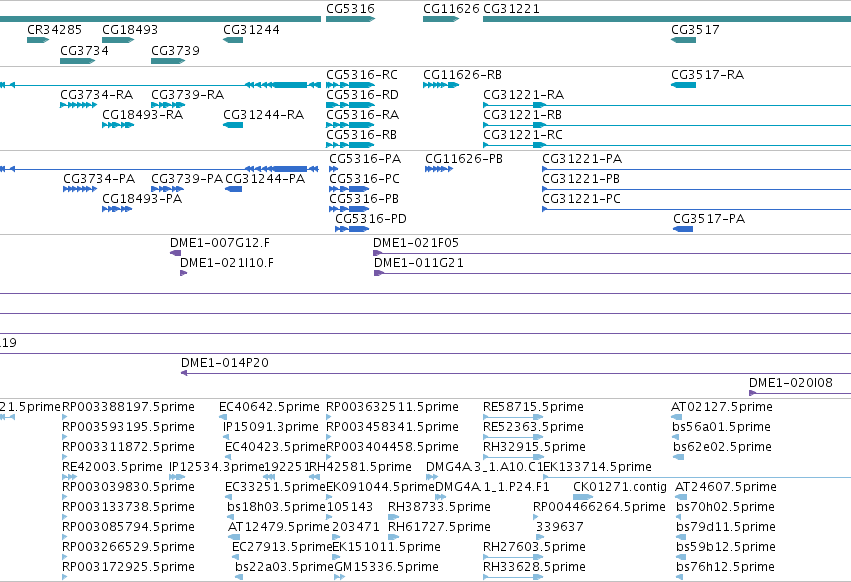Select EST RH38733.5prime
Viewport: 851px width, 582px height.
439,507
